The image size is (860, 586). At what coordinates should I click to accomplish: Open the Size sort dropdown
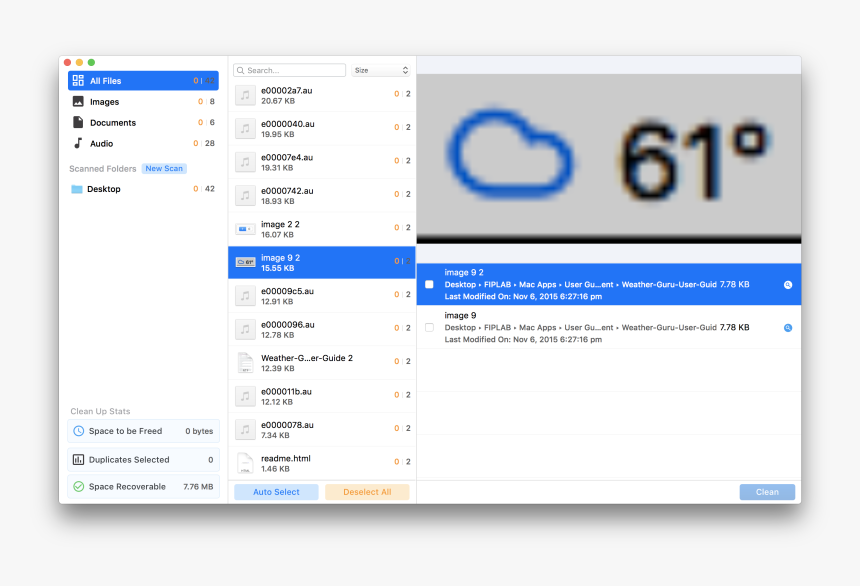pos(381,71)
